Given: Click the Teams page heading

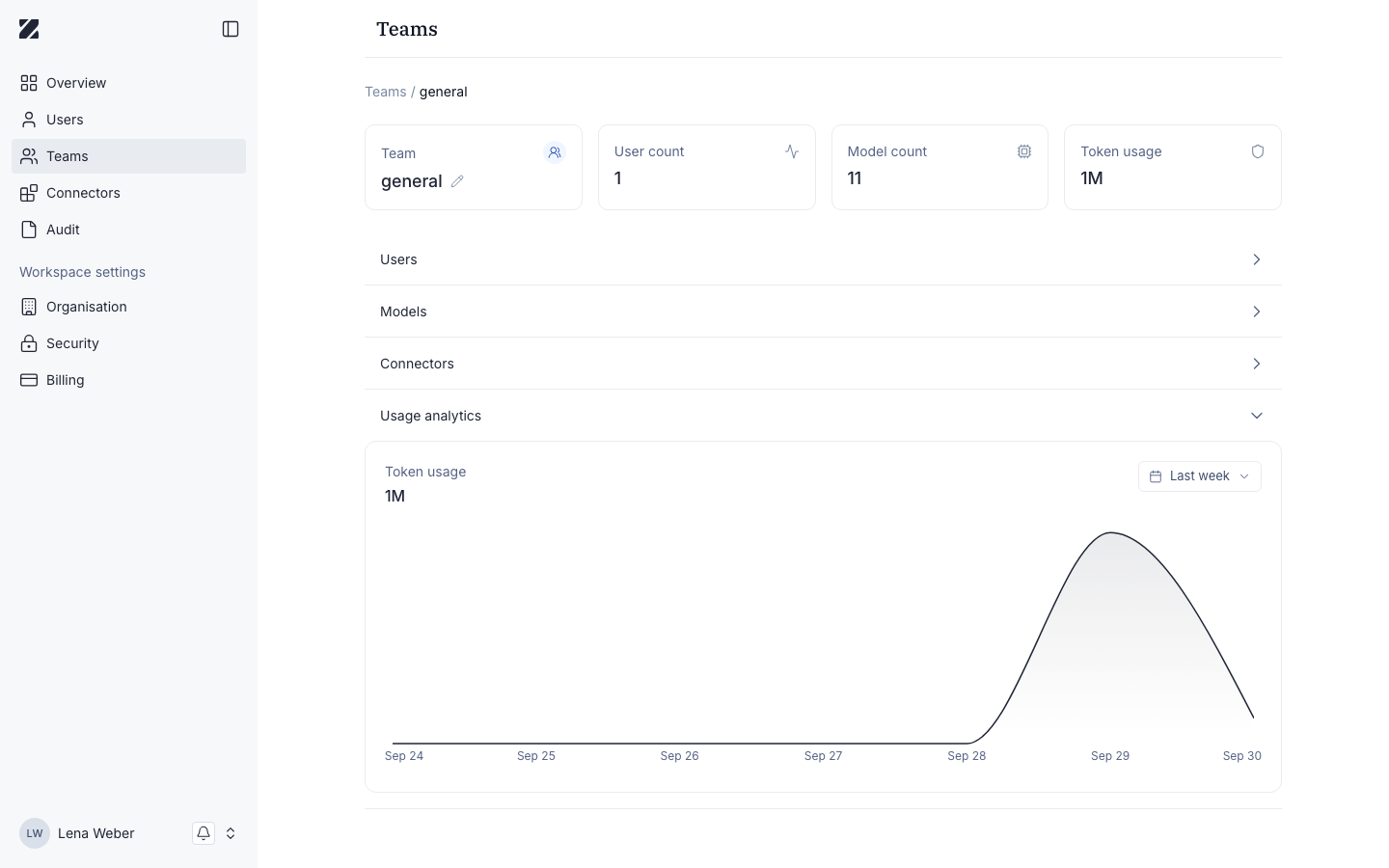Looking at the screenshot, I should [407, 29].
